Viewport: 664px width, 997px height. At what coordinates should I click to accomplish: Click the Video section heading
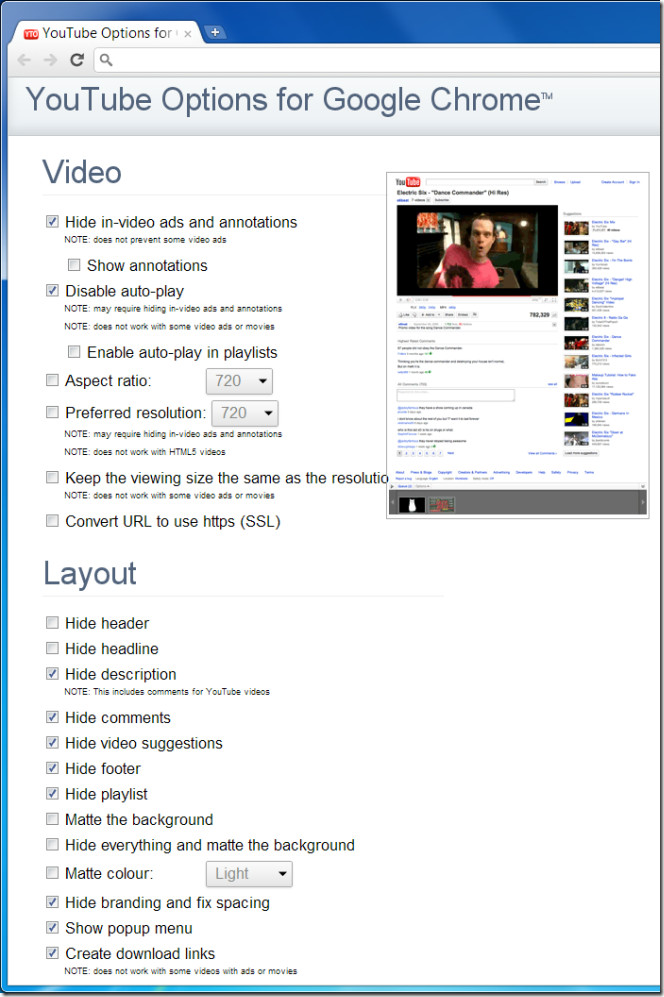(82, 172)
